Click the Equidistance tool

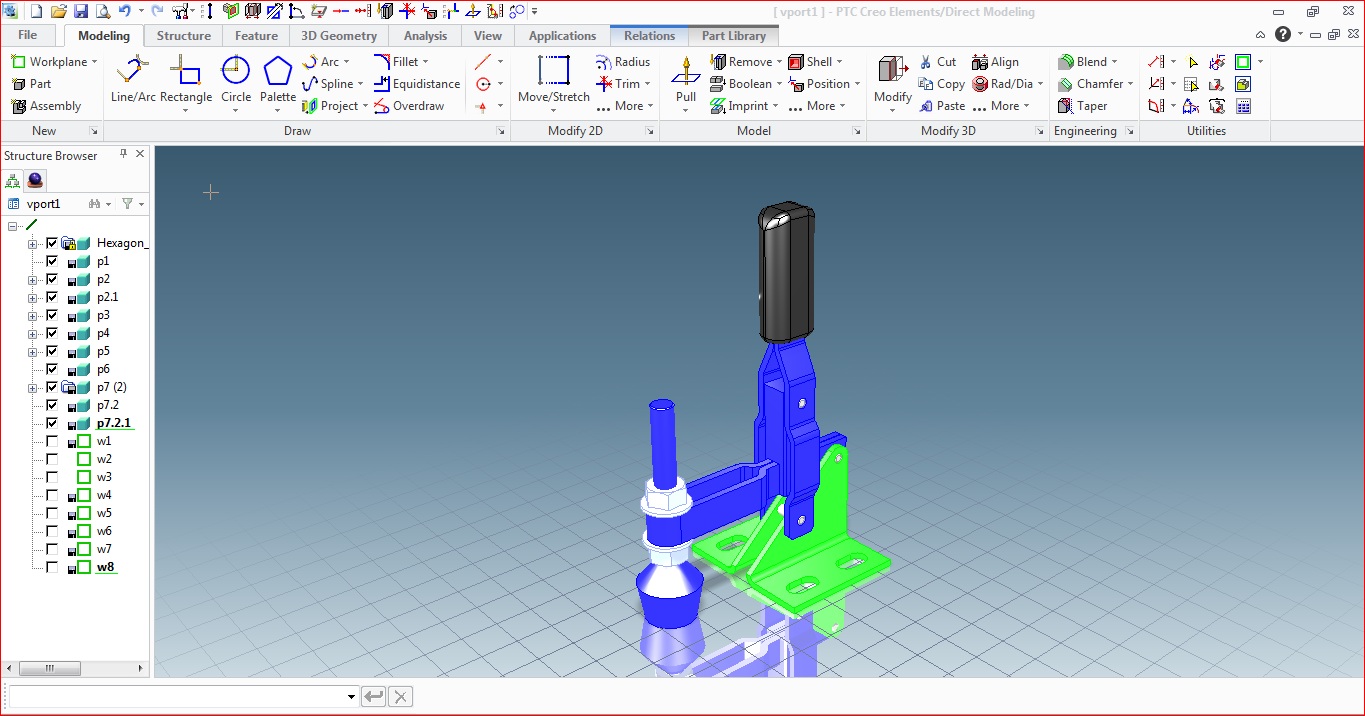[417, 84]
